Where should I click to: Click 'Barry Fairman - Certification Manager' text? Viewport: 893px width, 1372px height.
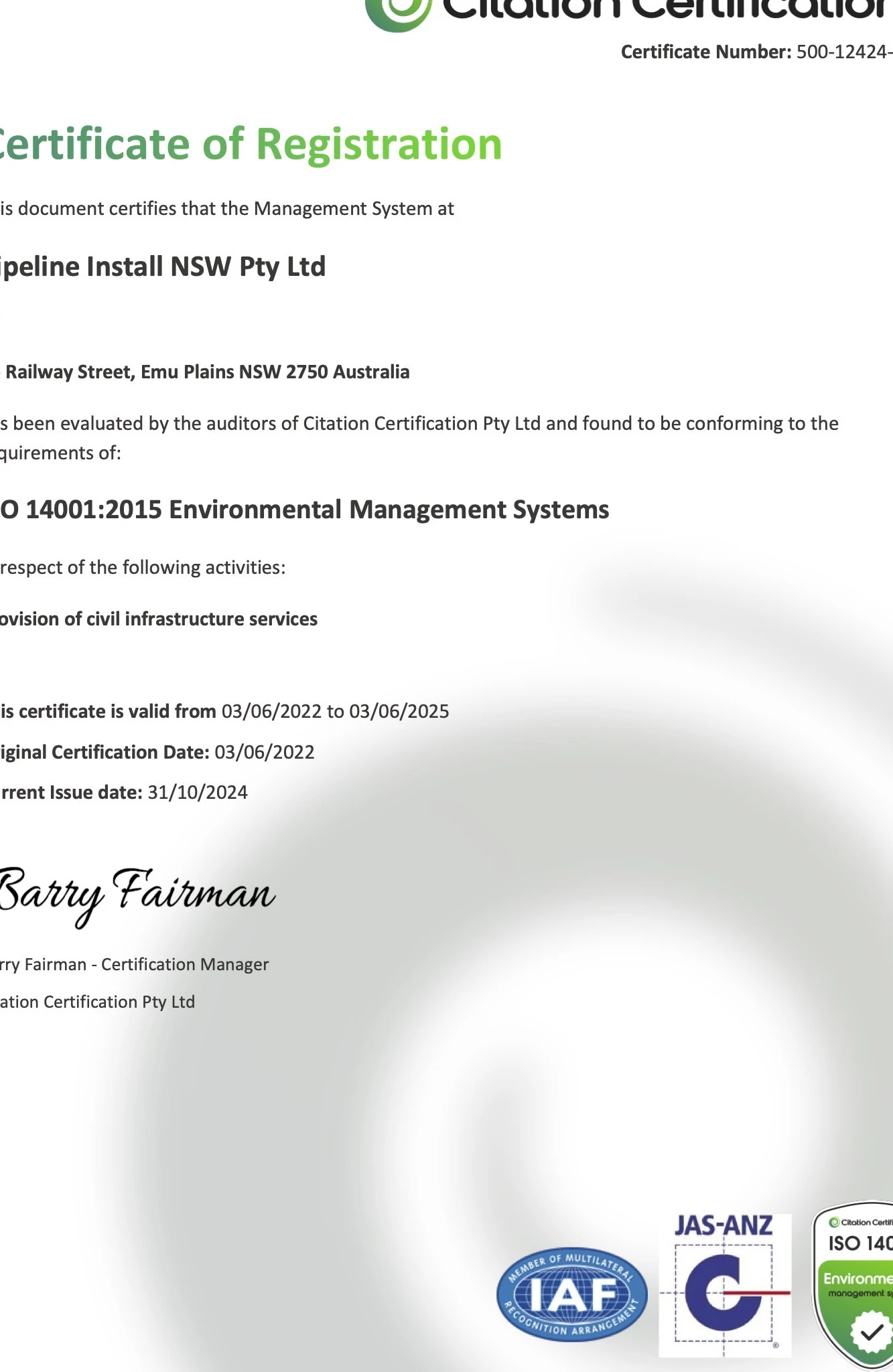point(134,964)
